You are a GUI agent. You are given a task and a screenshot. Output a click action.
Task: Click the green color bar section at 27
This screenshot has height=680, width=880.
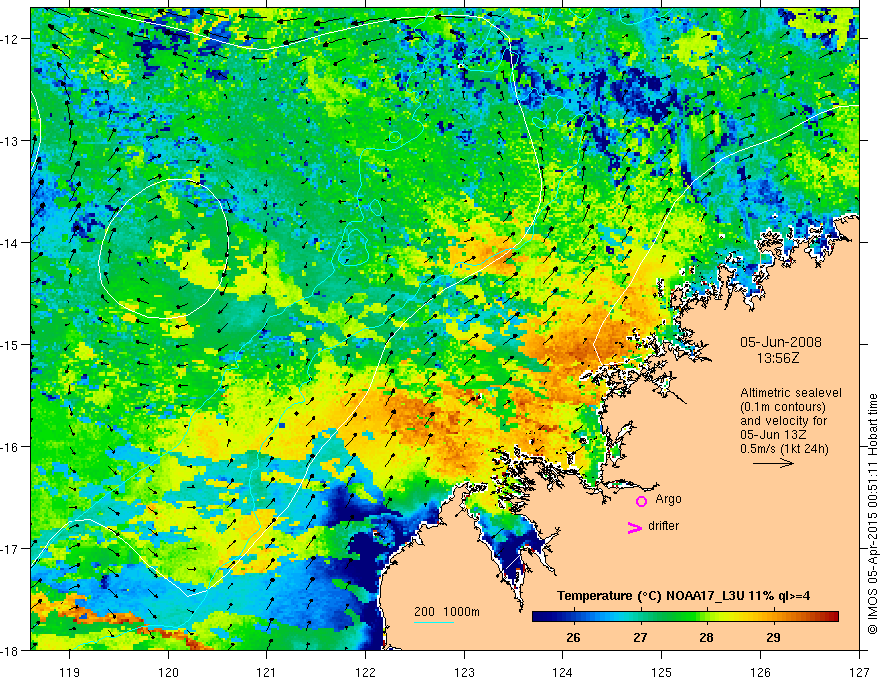[640, 617]
